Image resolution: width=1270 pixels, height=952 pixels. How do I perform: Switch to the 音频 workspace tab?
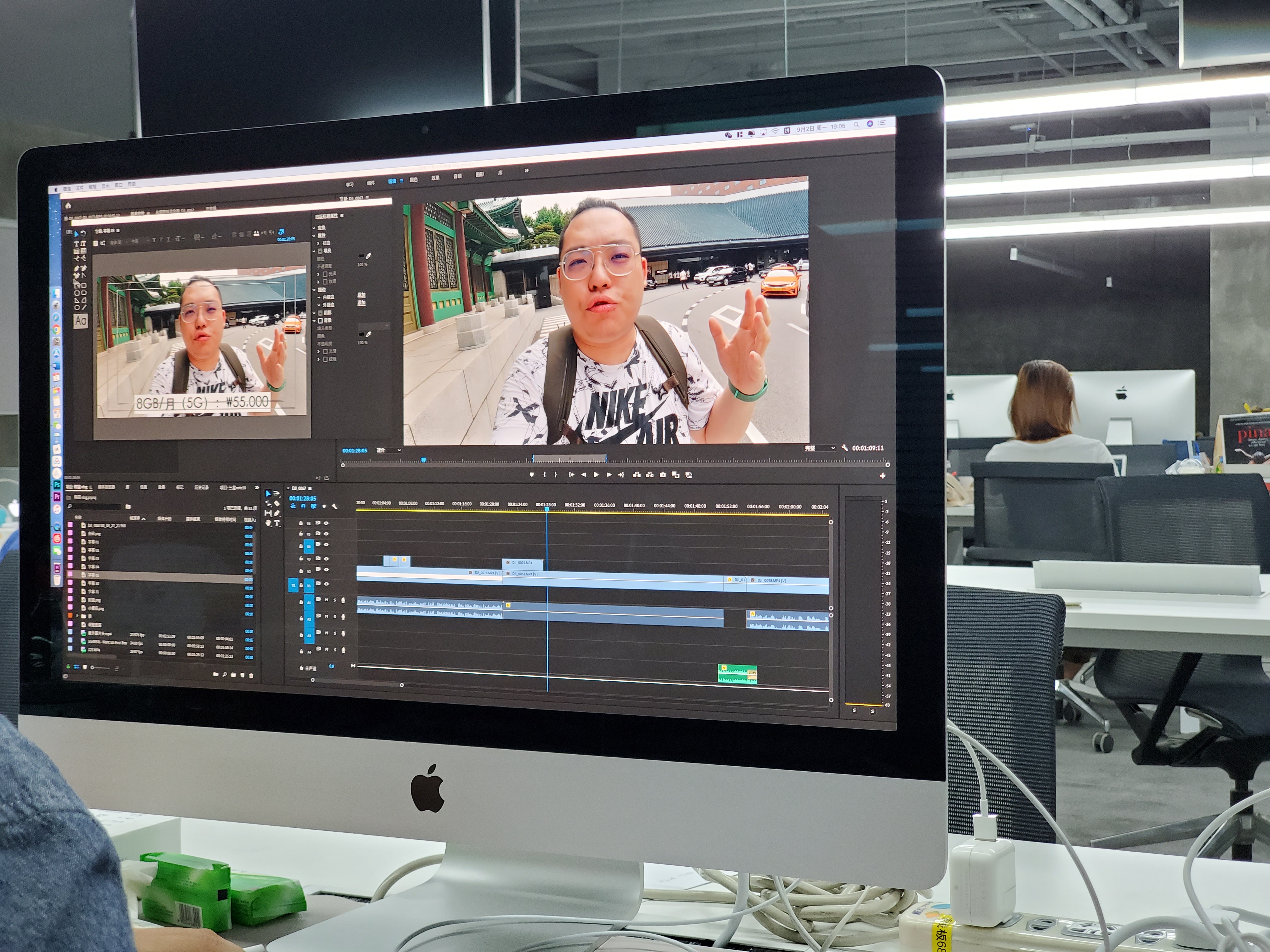point(458,176)
